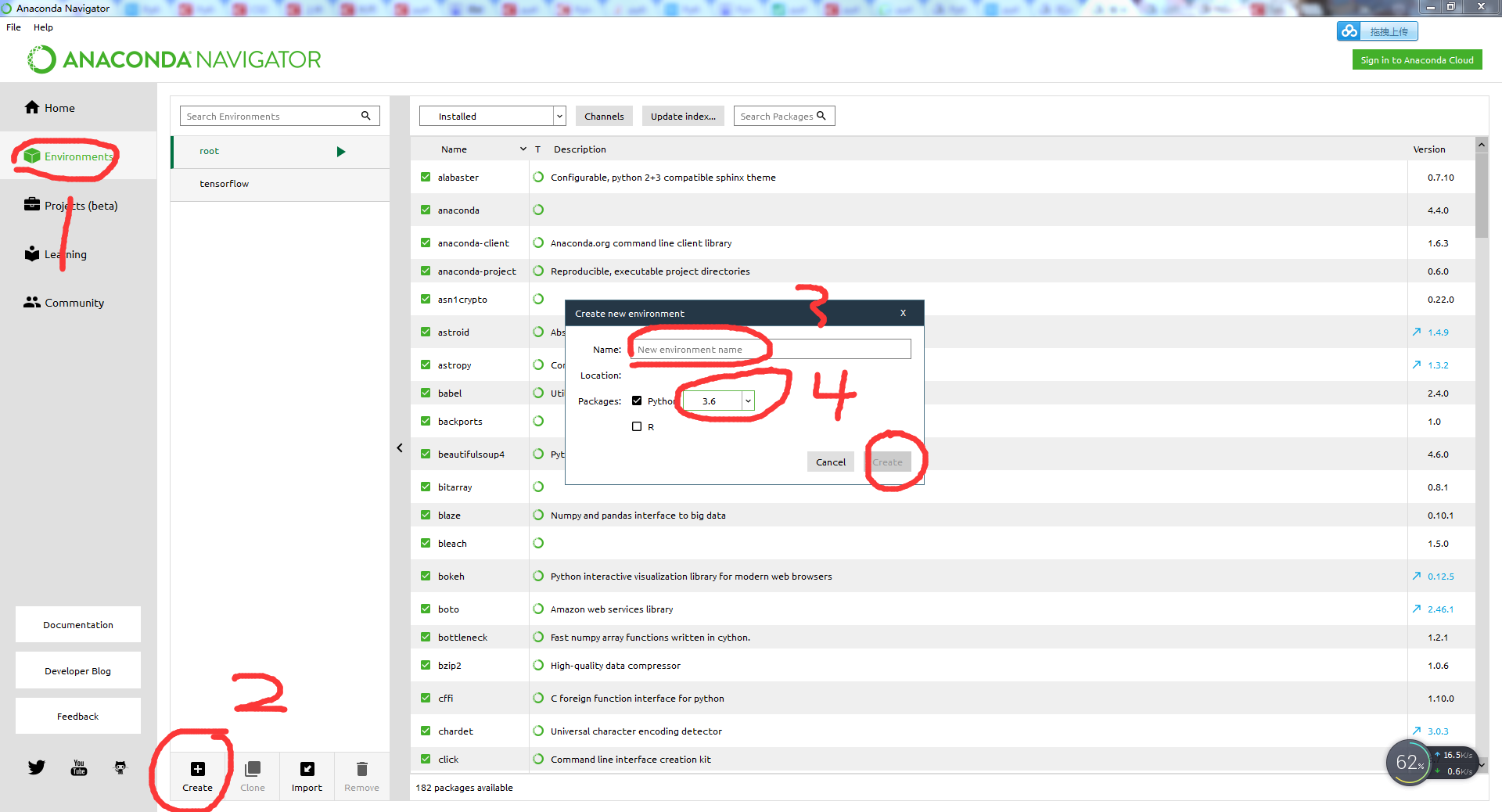Click the scrollbar up arrow in package list

[1482, 145]
